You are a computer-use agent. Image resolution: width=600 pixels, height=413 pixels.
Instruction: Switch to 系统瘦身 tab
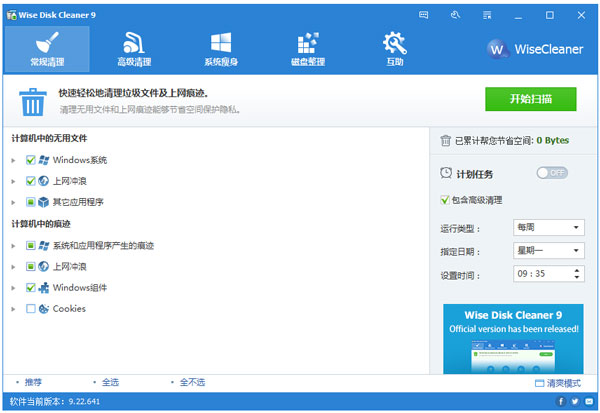coord(221,49)
